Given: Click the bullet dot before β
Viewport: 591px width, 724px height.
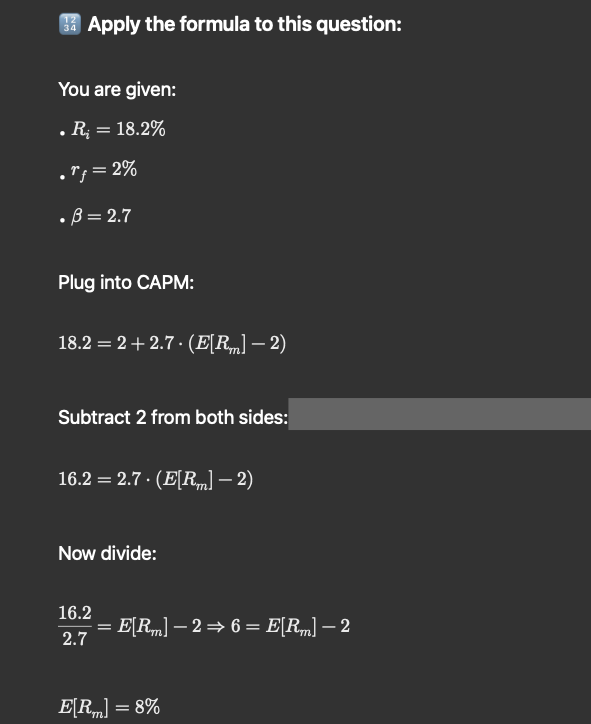Looking at the screenshot, I should [62, 220].
